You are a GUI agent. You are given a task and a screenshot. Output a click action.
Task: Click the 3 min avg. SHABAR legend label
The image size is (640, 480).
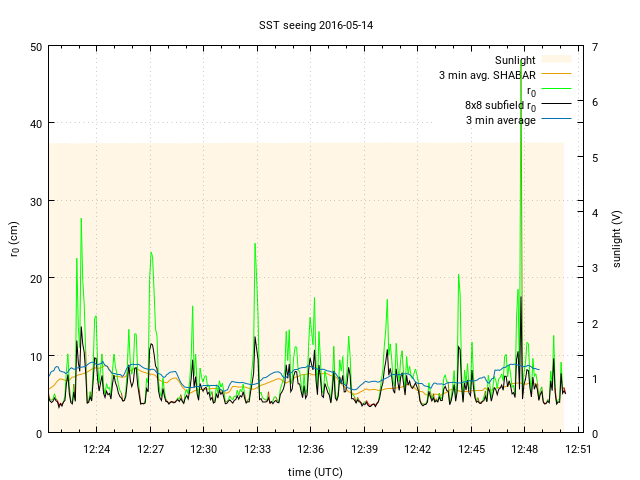click(487, 75)
